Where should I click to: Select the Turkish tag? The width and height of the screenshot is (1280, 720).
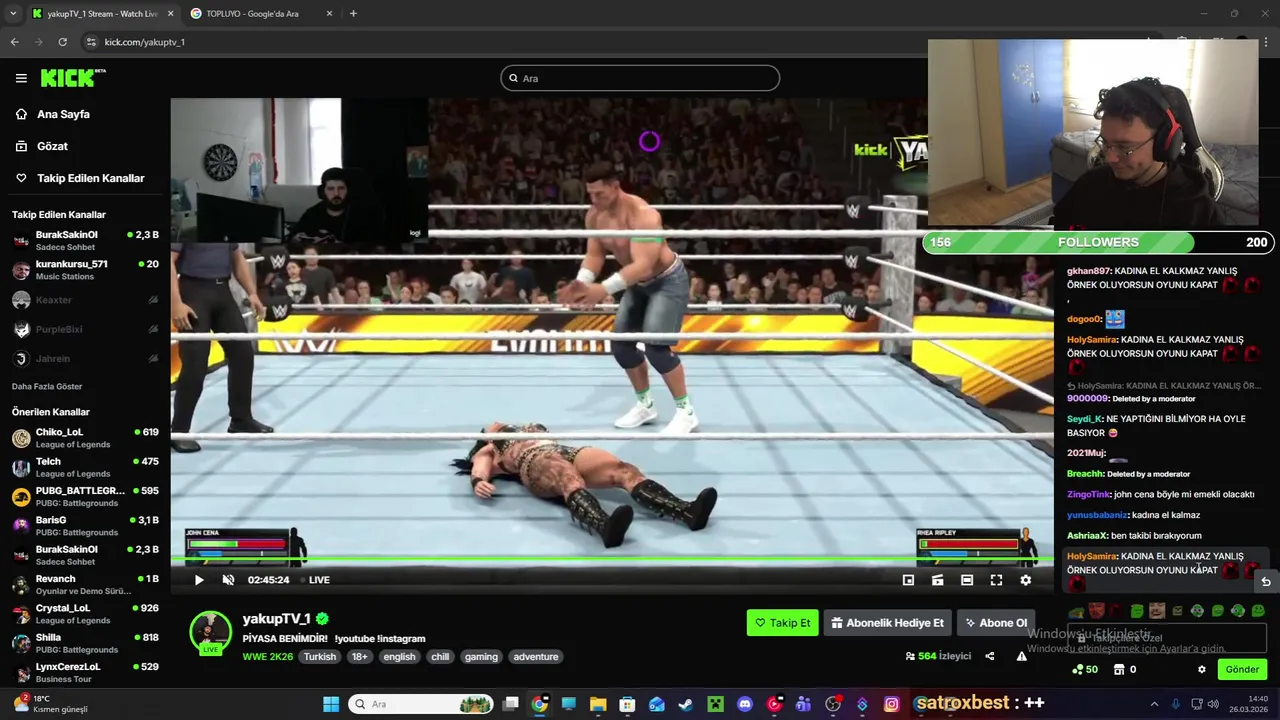tap(320, 657)
